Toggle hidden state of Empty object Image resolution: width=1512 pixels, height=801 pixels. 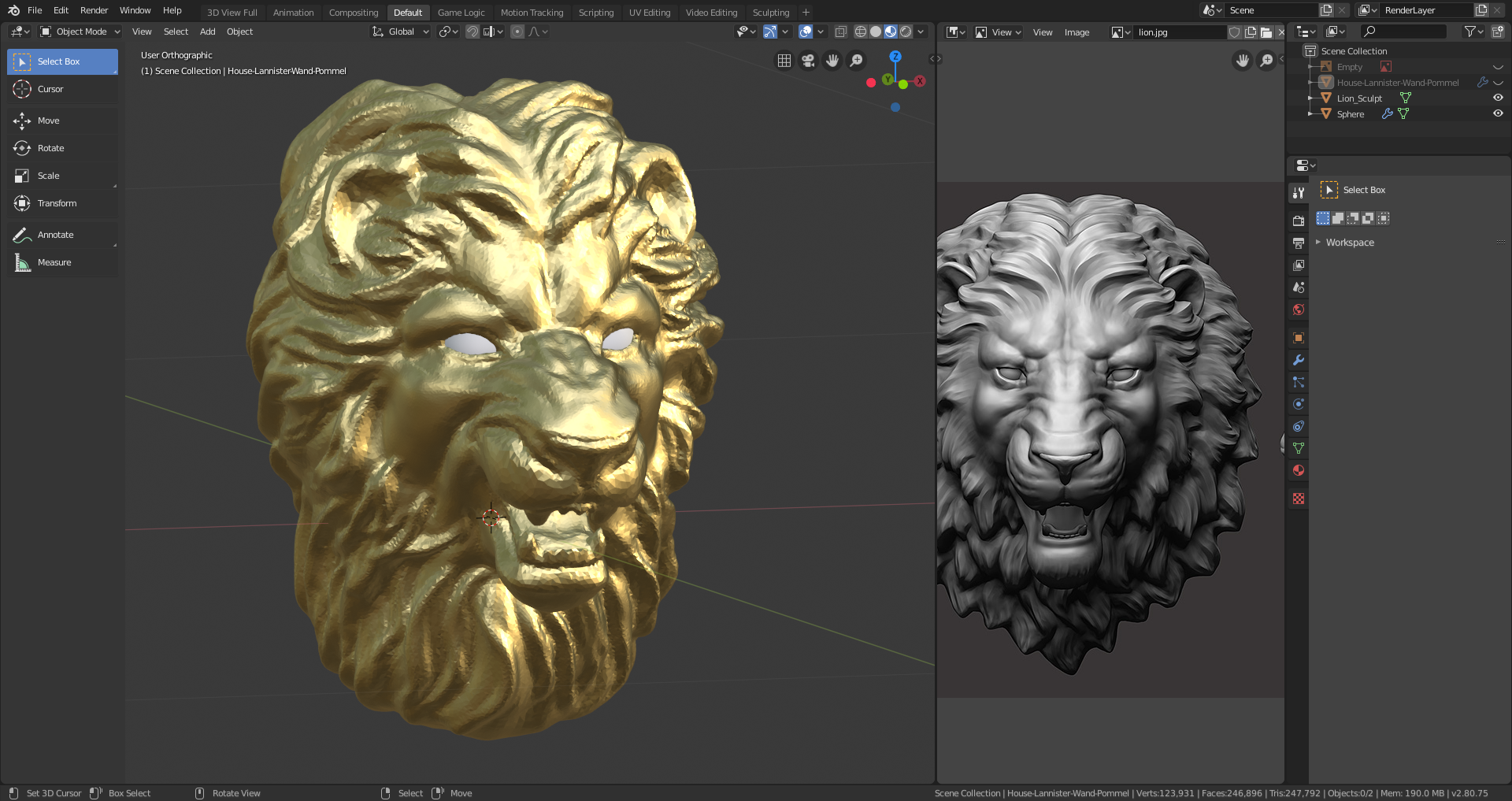tap(1498, 67)
